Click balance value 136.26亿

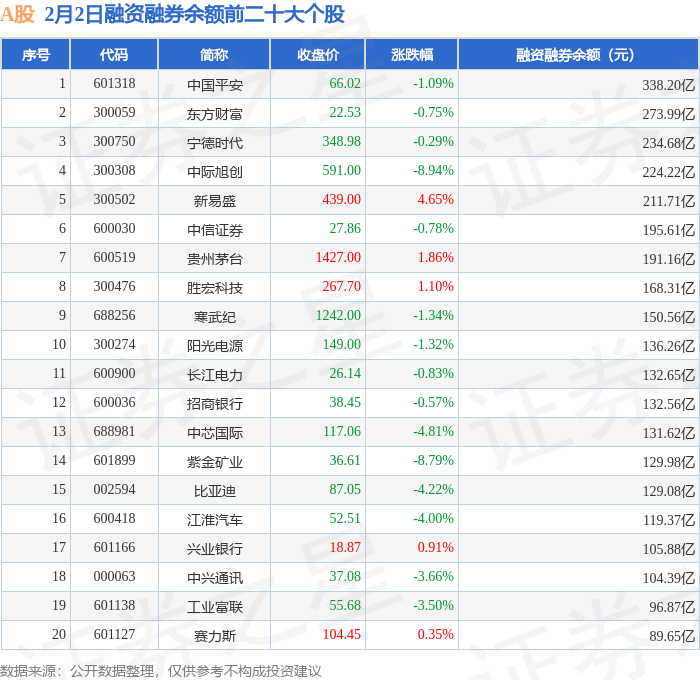(x=668, y=346)
